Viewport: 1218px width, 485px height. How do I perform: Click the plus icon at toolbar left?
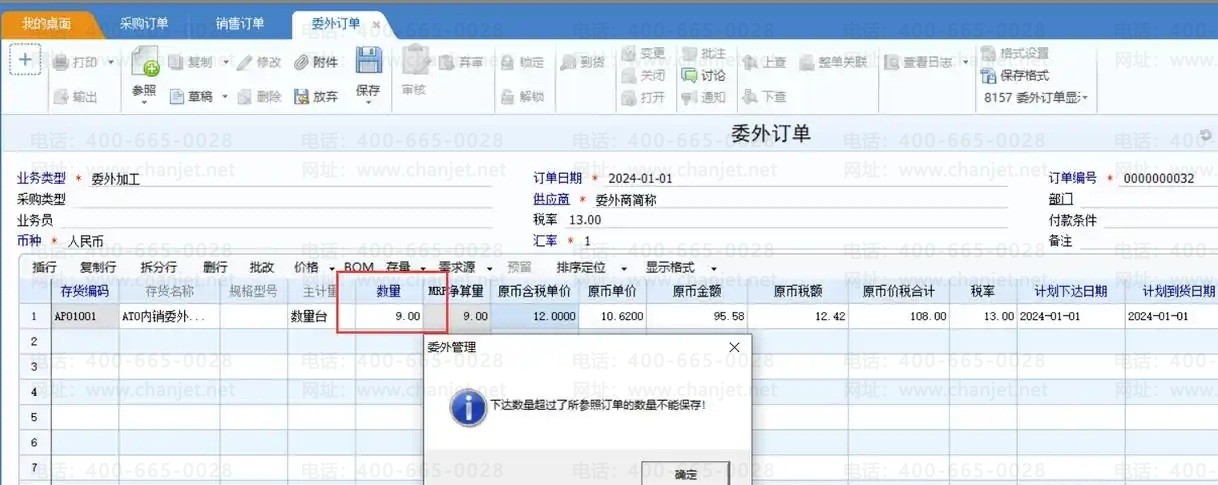point(25,60)
